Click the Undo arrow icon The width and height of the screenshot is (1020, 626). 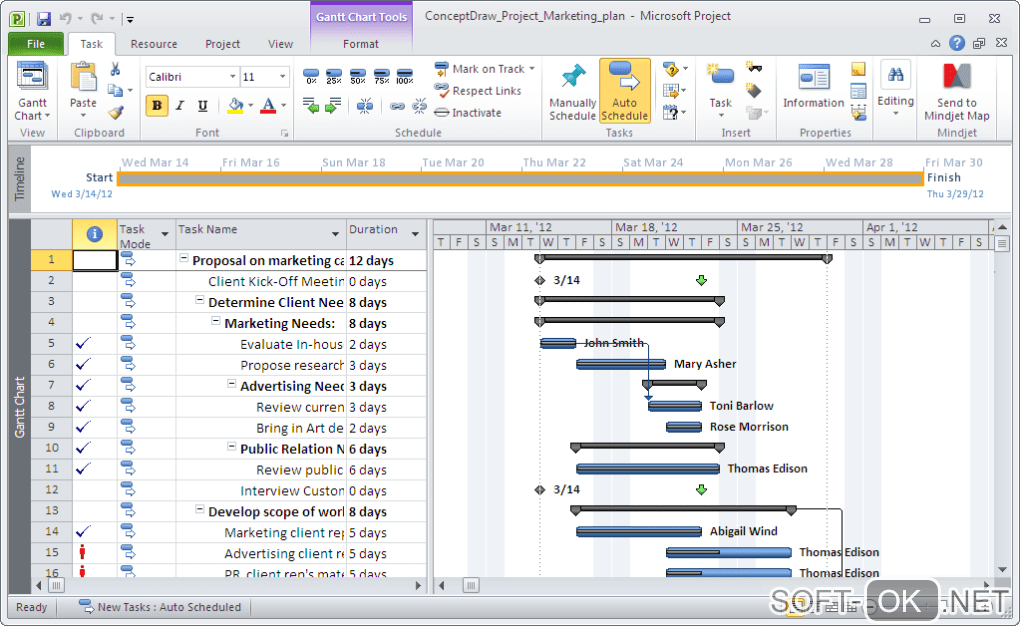click(65, 18)
